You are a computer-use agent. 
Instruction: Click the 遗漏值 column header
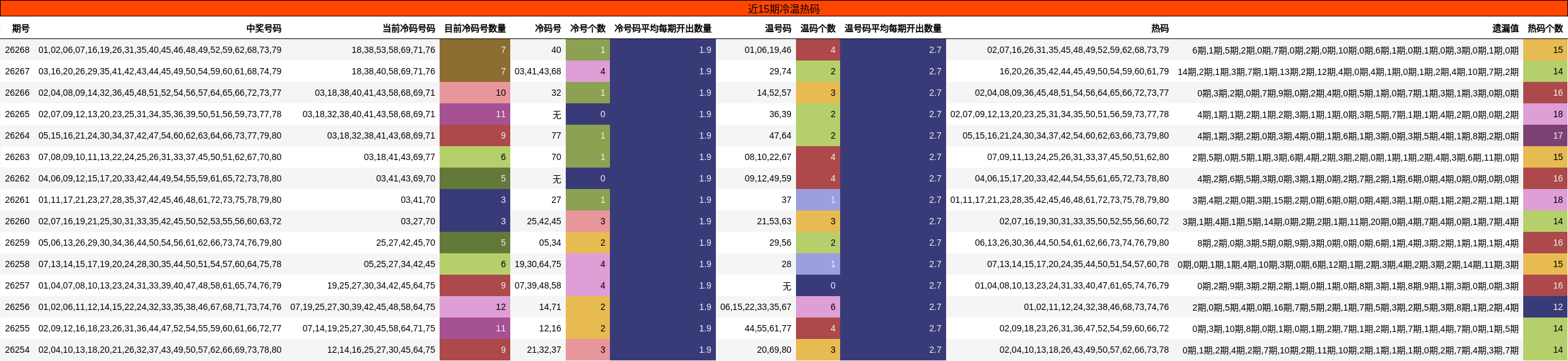(1506, 28)
